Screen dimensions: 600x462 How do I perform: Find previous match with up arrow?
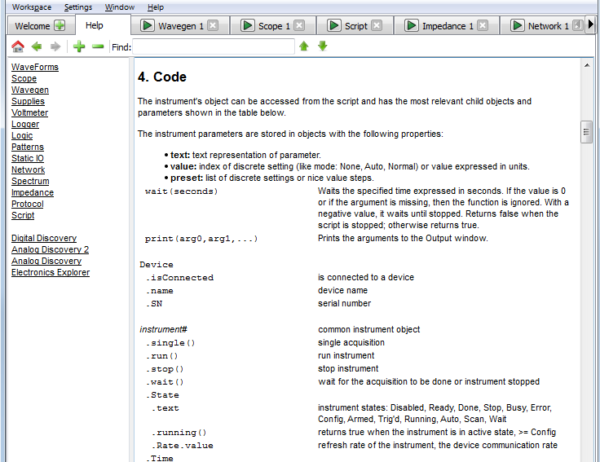[x=304, y=46]
